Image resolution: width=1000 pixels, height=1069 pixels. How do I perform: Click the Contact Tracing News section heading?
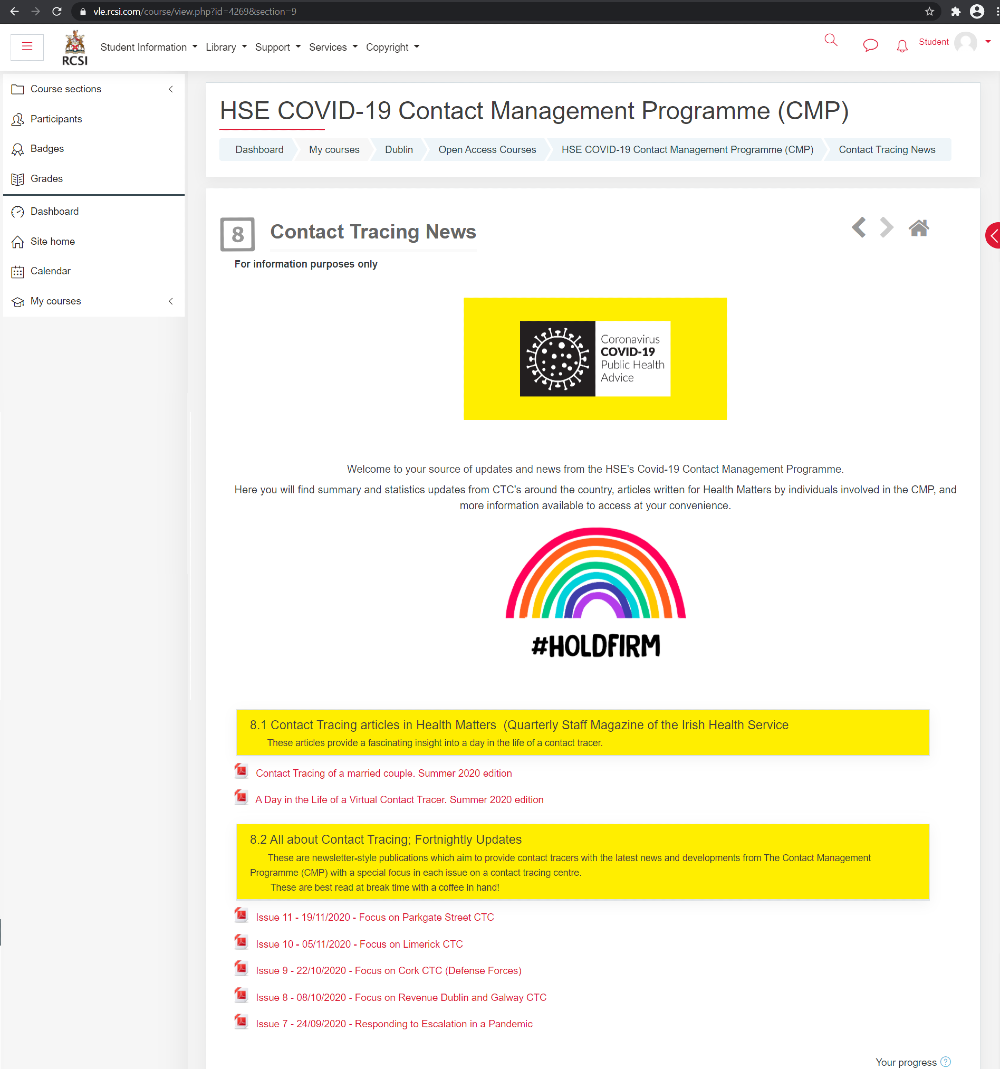(x=373, y=232)
